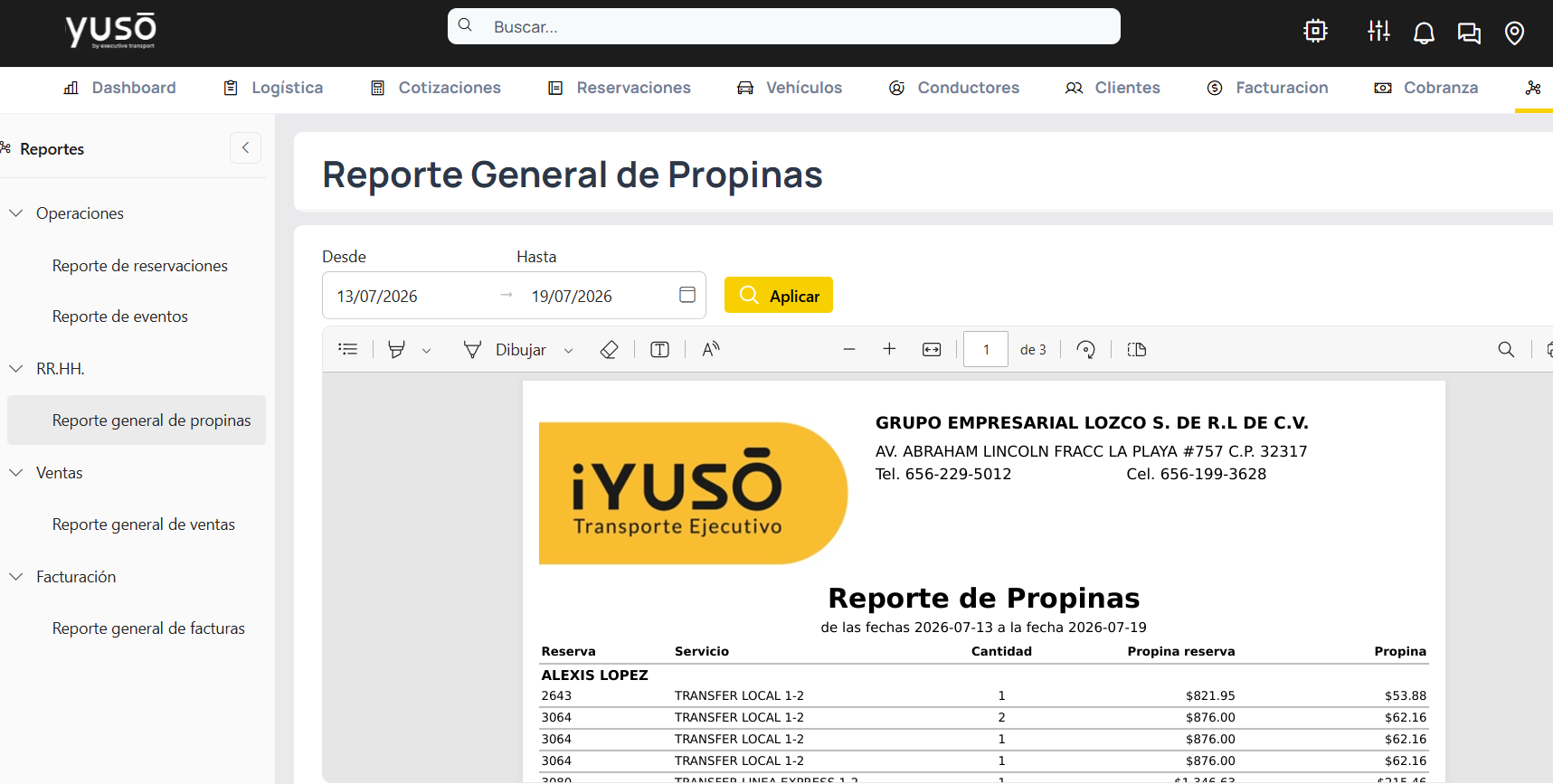Rotate the PDF page
1553x784 pixels.
point(1085,349)
